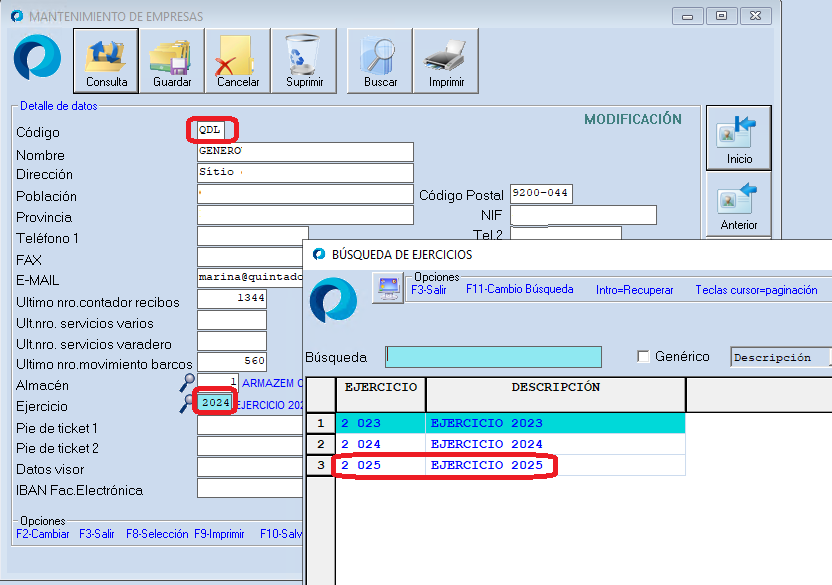Select the EJERCICIO 2025 row
The width and height of the screenshot is (832, 585).
[x=486, y=466]
